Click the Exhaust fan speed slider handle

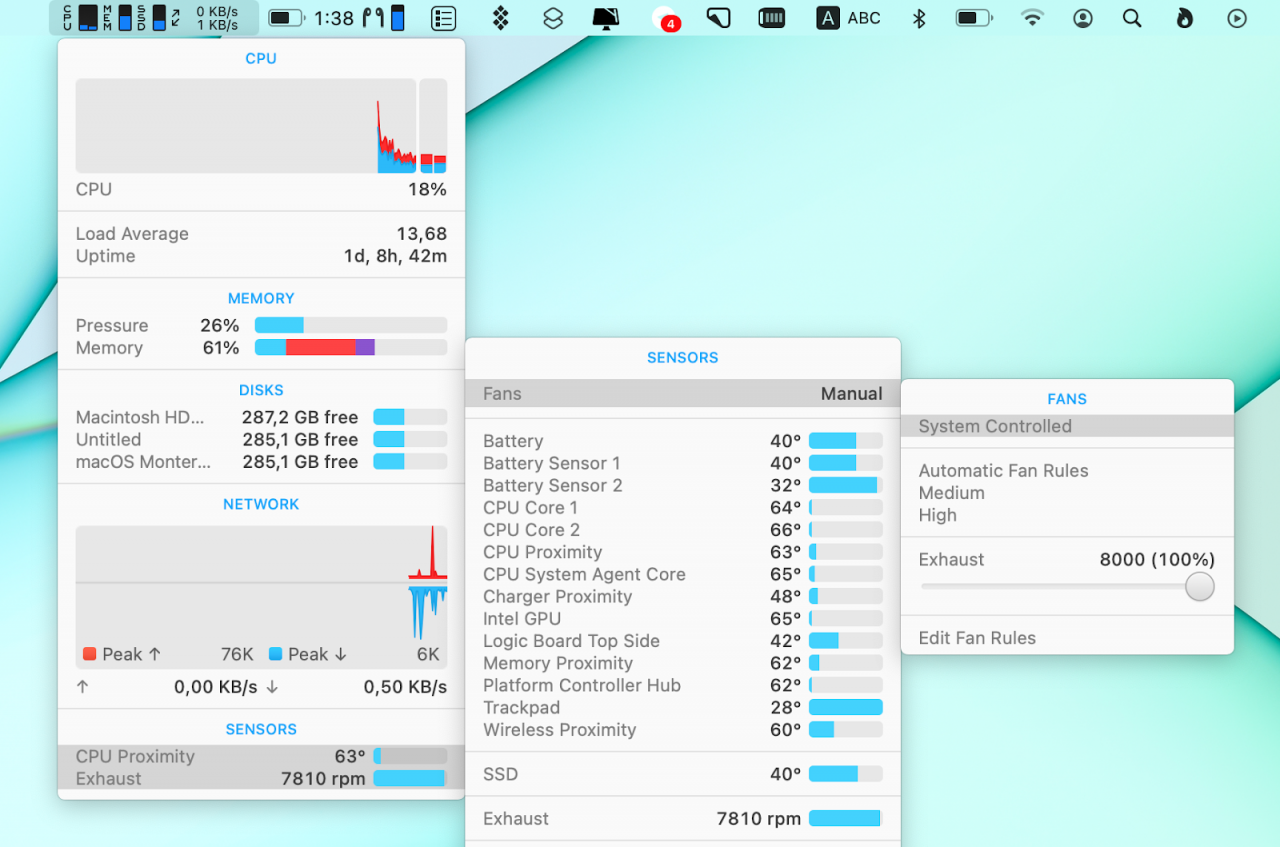[x=1199, y=586]
